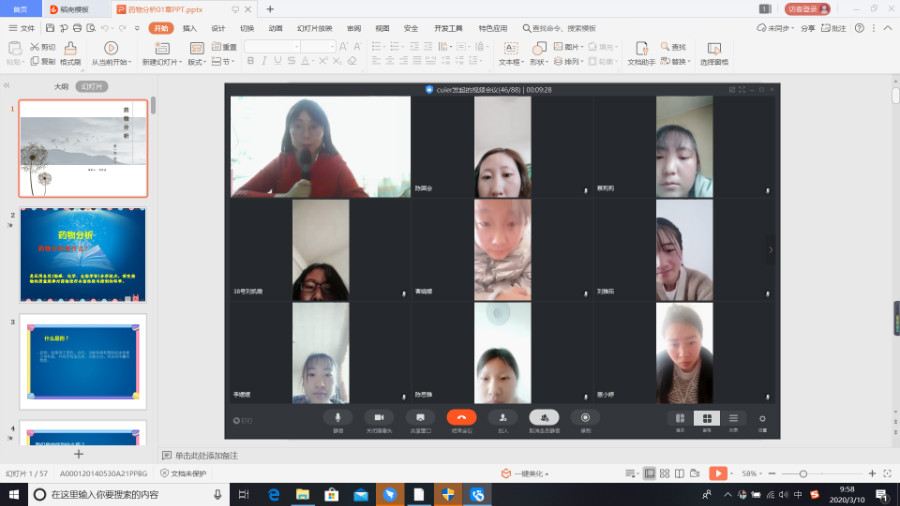Click the Format Painter tool
Image resolution: width=900 pixels, height=506 pixels.
(x=70, y=54)
